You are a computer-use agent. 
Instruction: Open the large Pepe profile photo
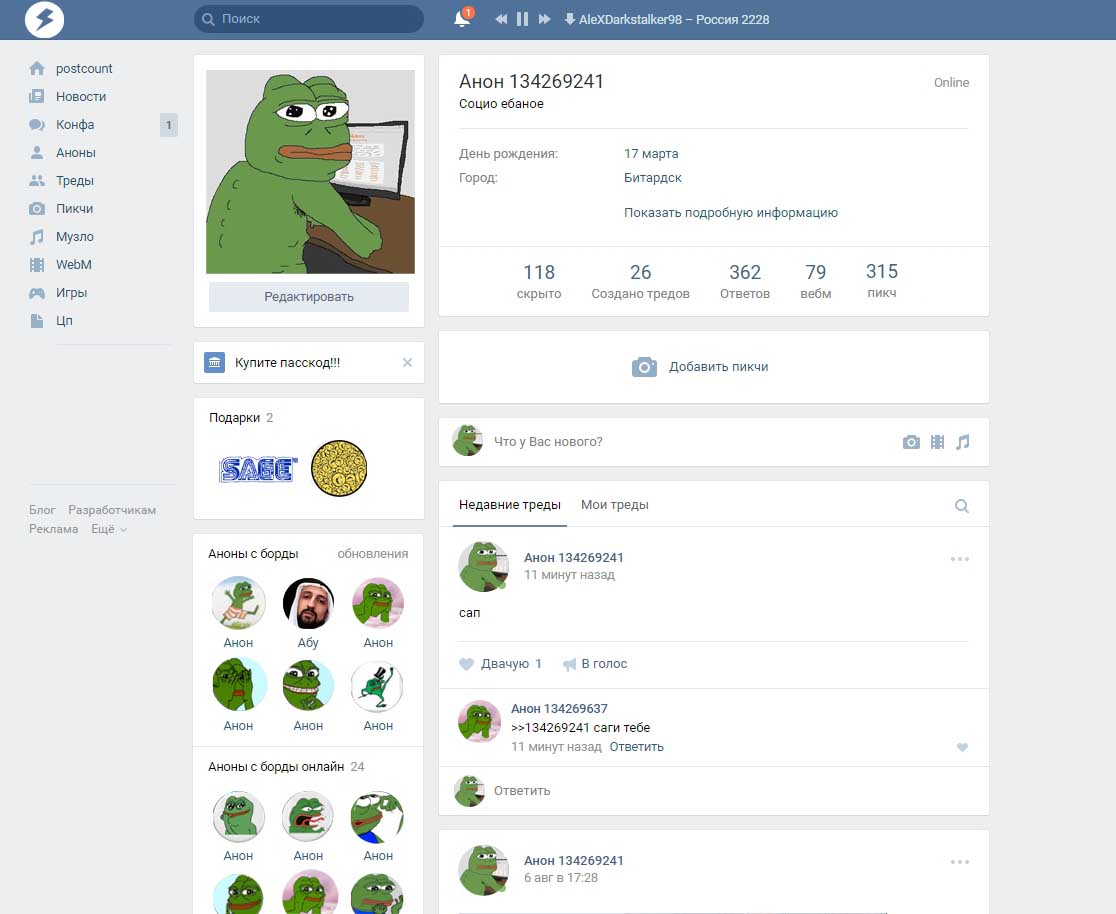(x=310, y=172)
